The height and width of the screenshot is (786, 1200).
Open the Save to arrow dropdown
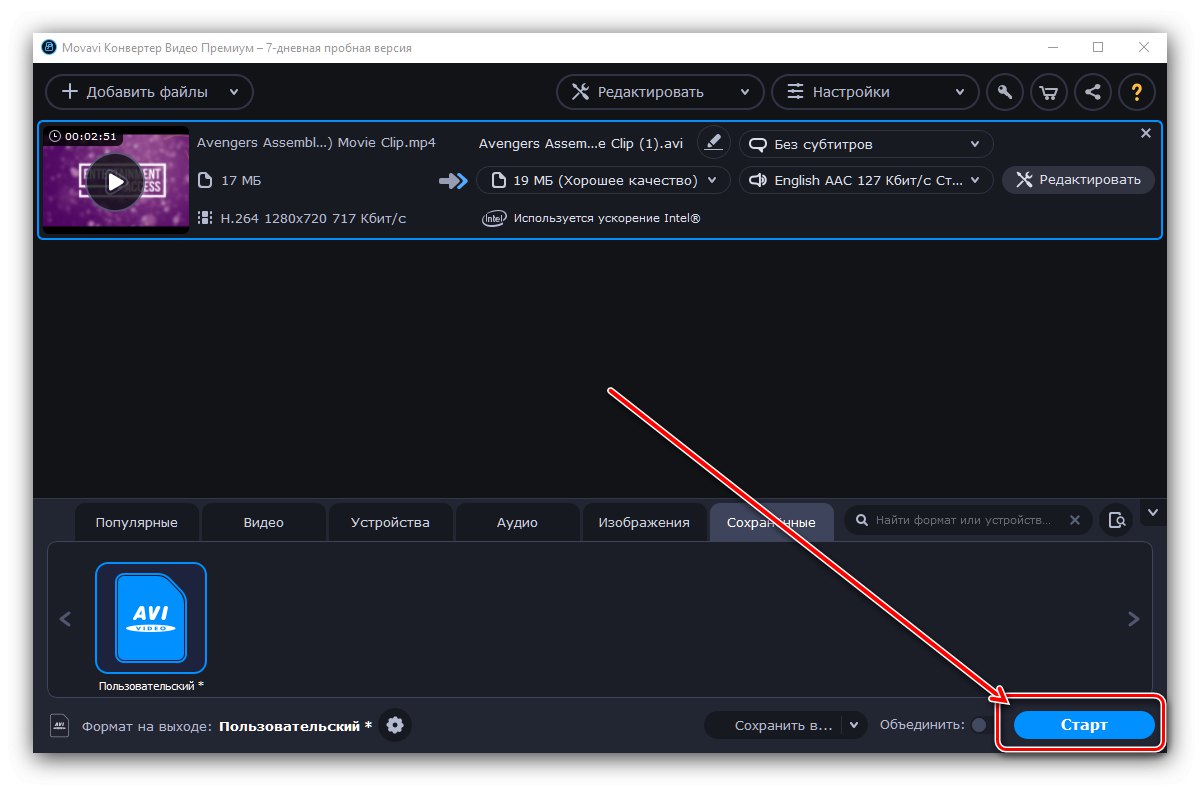point(854,725)
